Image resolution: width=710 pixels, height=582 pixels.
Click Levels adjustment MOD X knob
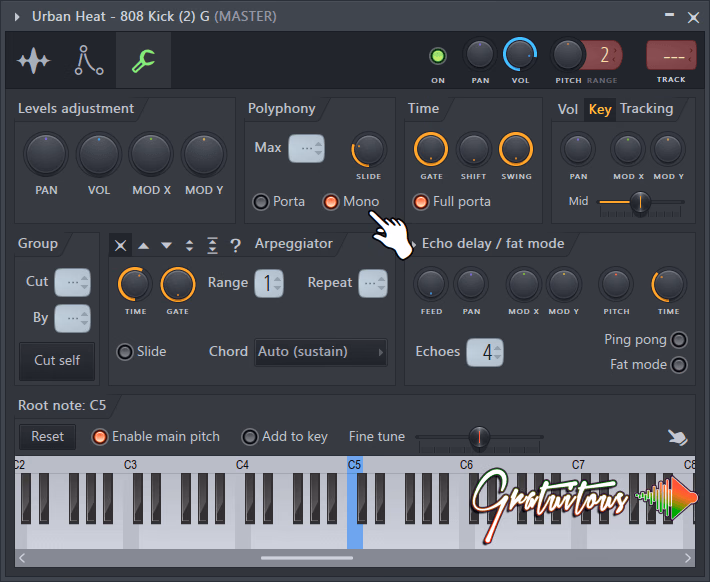(x=151, y=154)
